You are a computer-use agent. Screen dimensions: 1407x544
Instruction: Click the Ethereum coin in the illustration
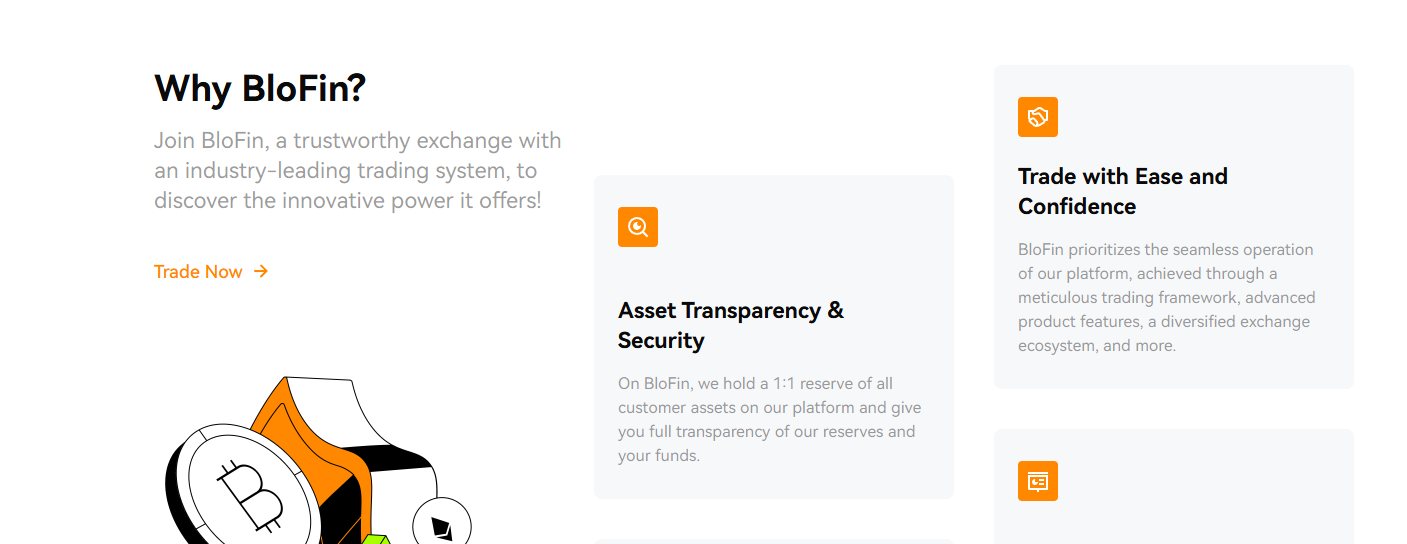[x=441, y=522]
